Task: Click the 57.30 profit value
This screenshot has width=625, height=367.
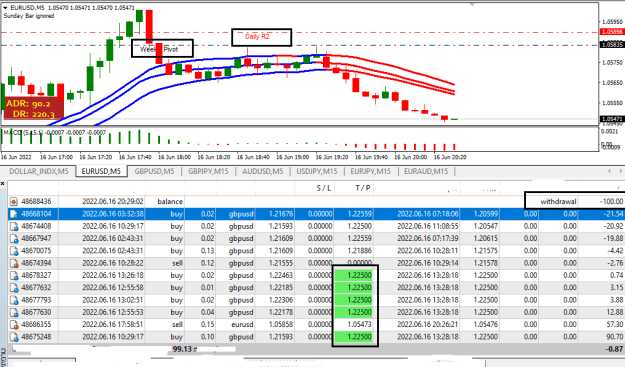Action: tap(615, 325)
